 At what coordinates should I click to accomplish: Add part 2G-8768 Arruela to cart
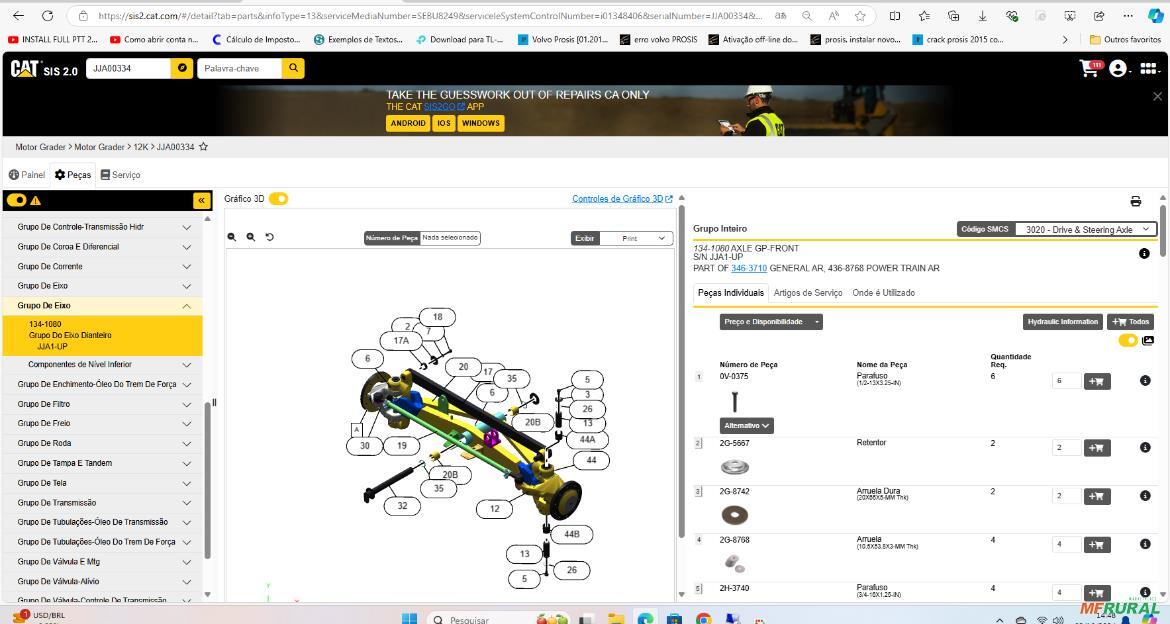[1097, 545]
